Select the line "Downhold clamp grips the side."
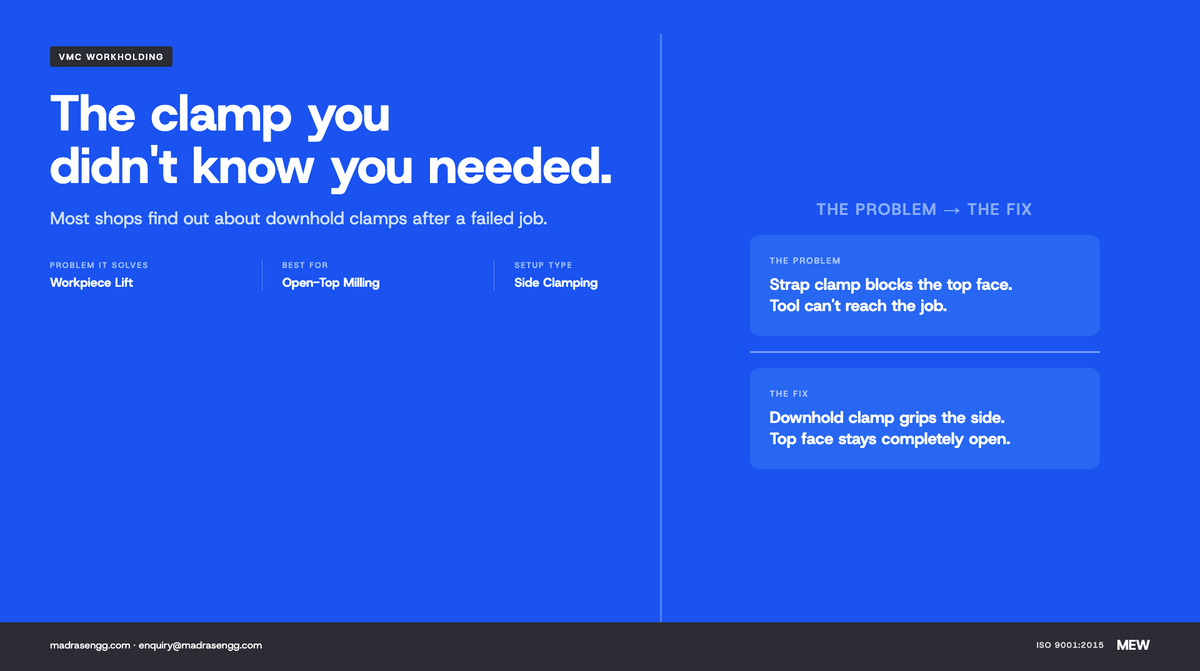The width and height of the screenshot is (1200, 671). [887, 418]
